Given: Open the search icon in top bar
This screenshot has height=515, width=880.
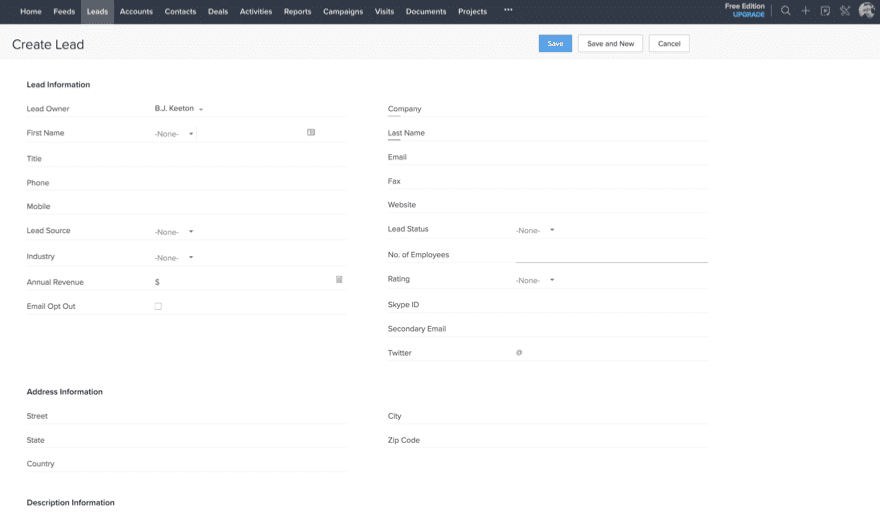Looking at the screenshot, I should coord(786,11).
